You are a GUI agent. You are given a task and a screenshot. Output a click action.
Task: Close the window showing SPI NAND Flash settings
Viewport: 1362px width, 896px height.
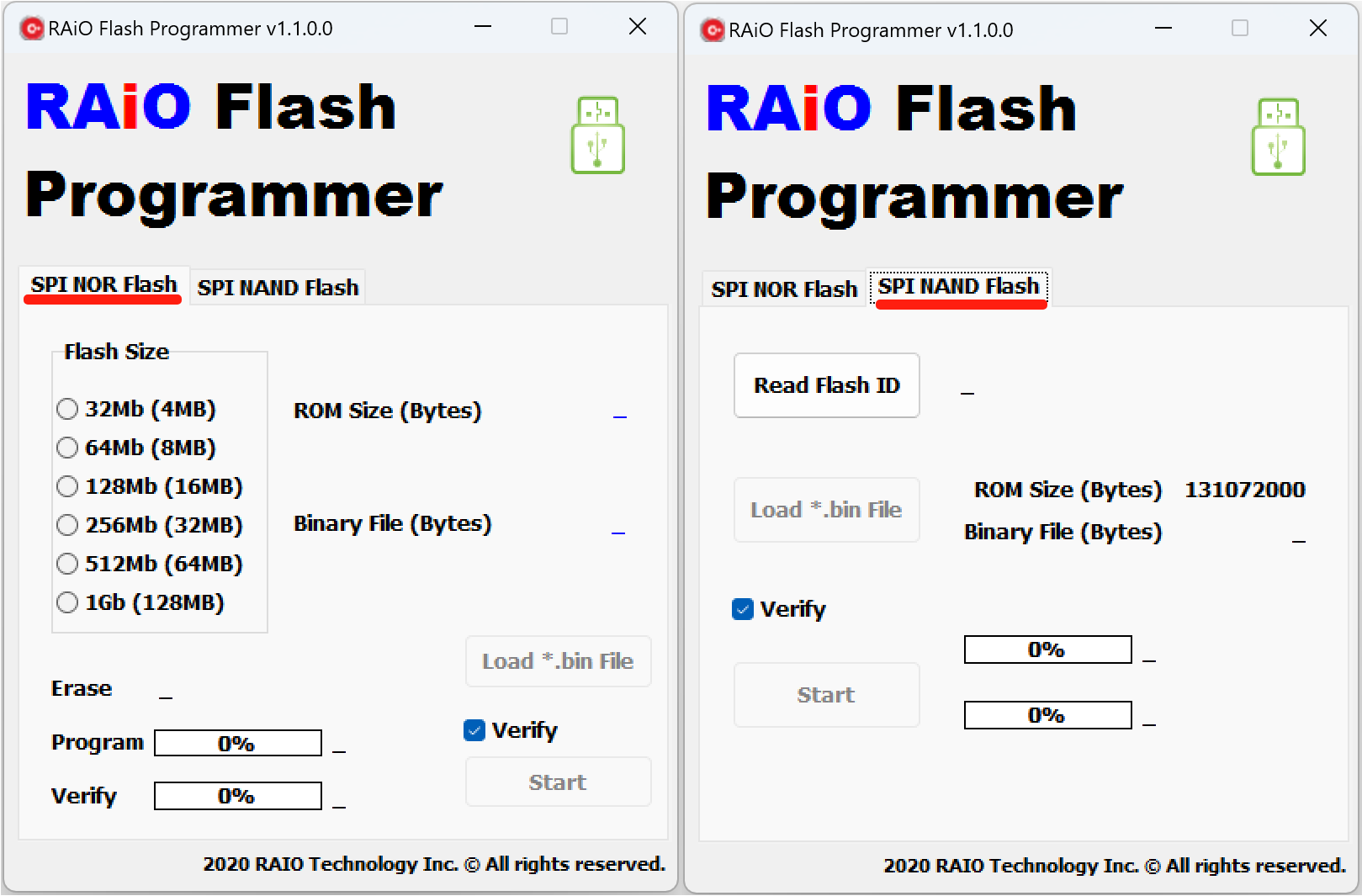pos(1317,29)
